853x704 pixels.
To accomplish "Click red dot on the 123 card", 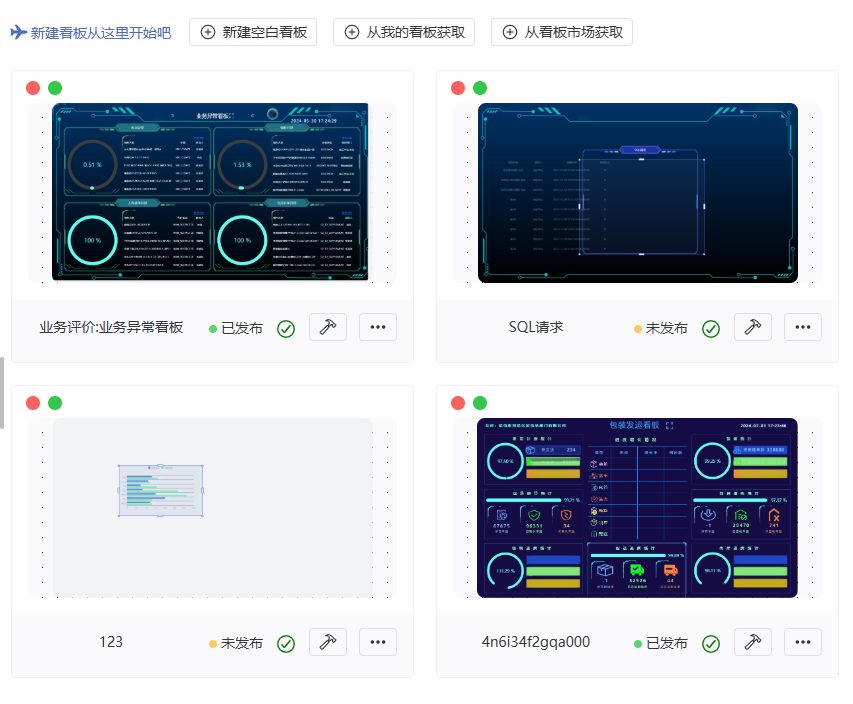I will [x=33, y=403].
